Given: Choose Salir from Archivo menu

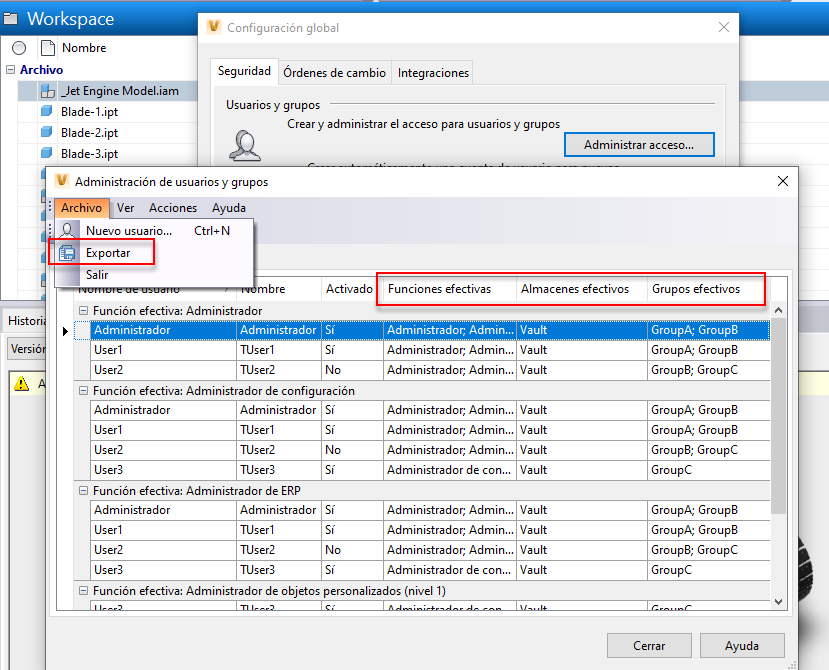Looking at the screenshot, I should pos(154,274).
